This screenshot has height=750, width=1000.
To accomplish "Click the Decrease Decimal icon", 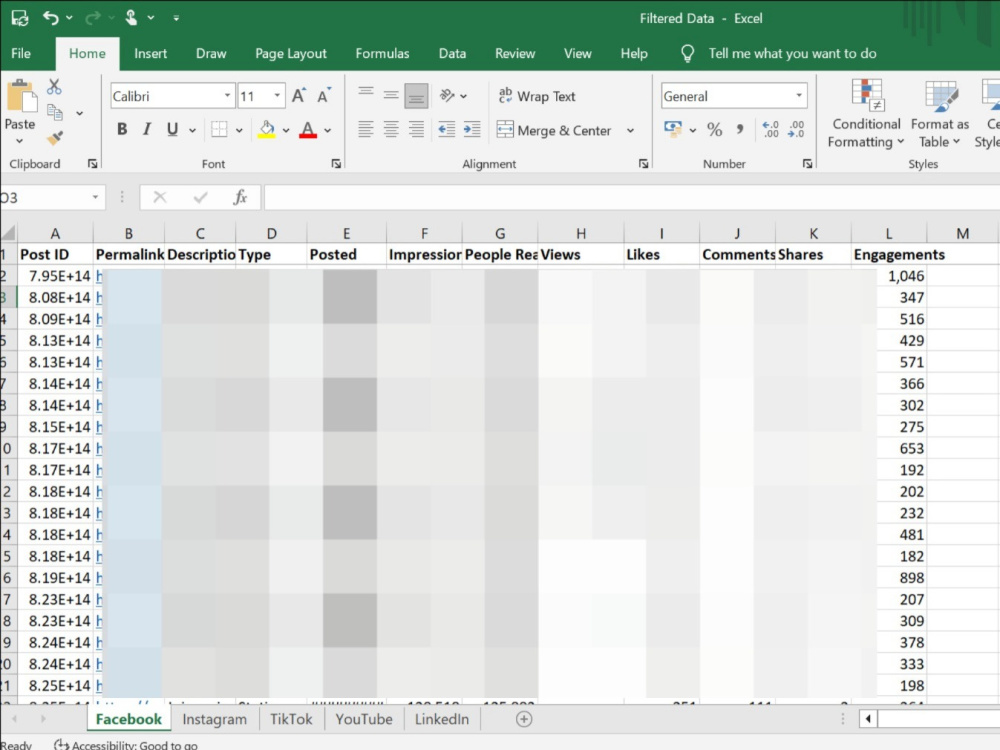I will (796, 129).
